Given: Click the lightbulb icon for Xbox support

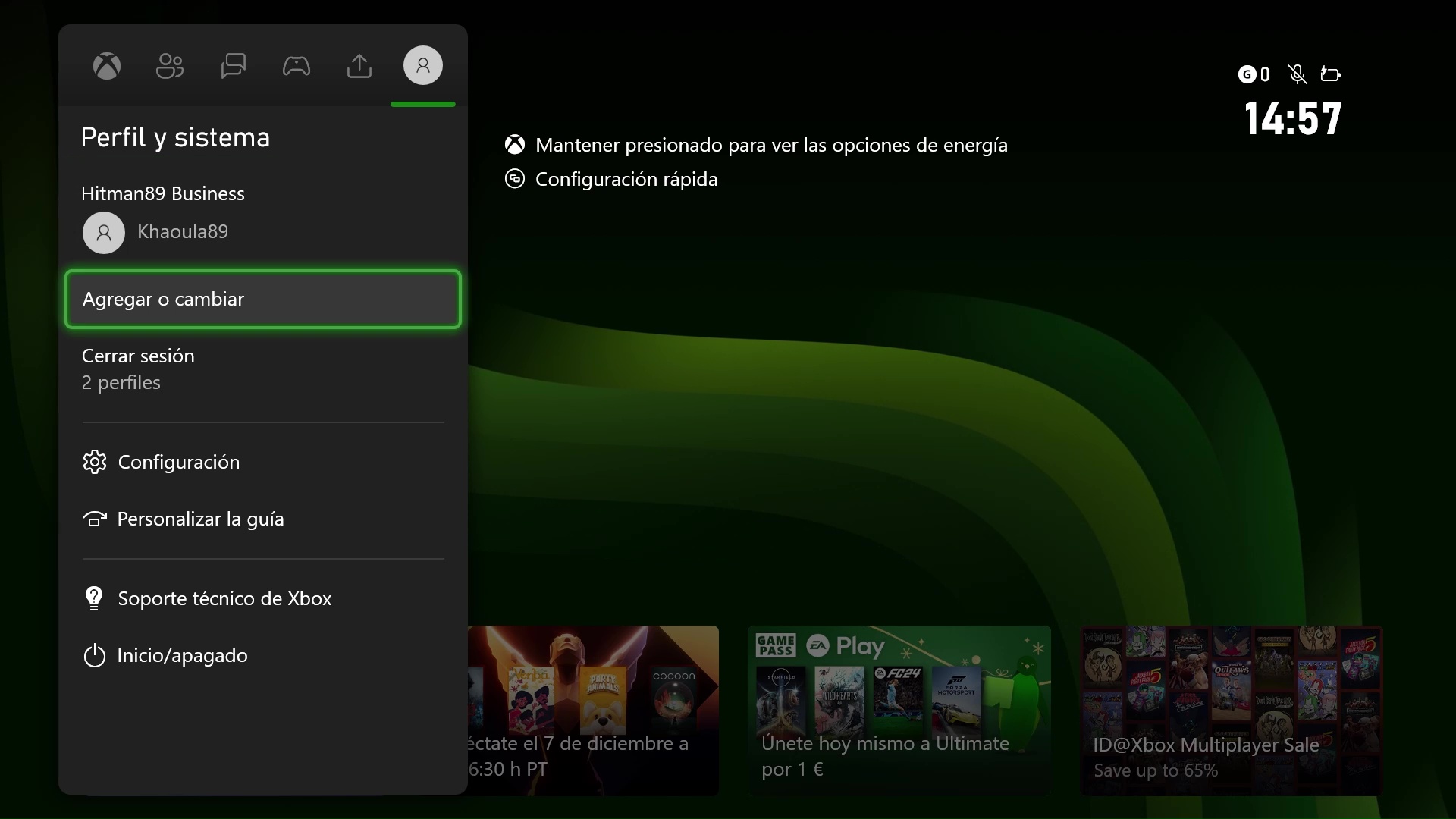Looking at the screenshot, I should pos(94,598).
